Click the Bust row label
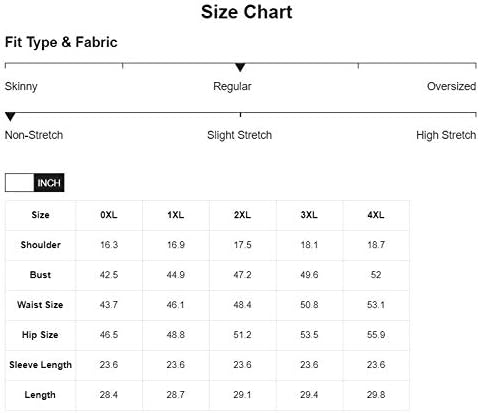Viewport: 480px width, 413px height. [x=40, y=275]
